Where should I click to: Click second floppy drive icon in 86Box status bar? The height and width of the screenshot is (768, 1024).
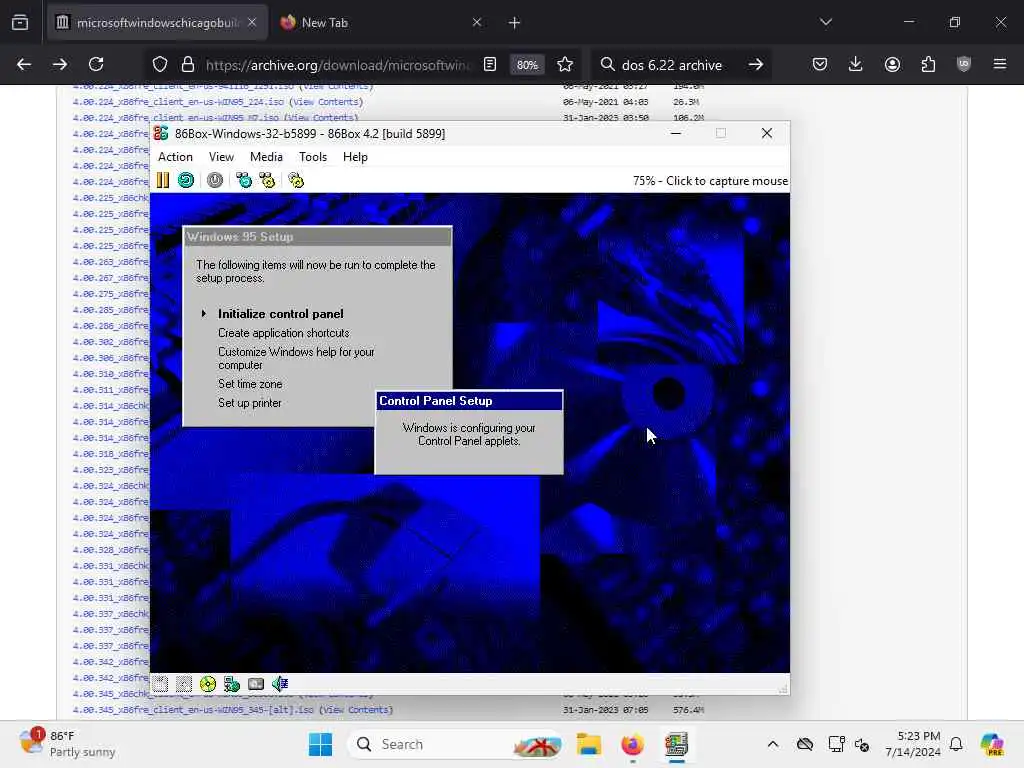tap(184, 684)
